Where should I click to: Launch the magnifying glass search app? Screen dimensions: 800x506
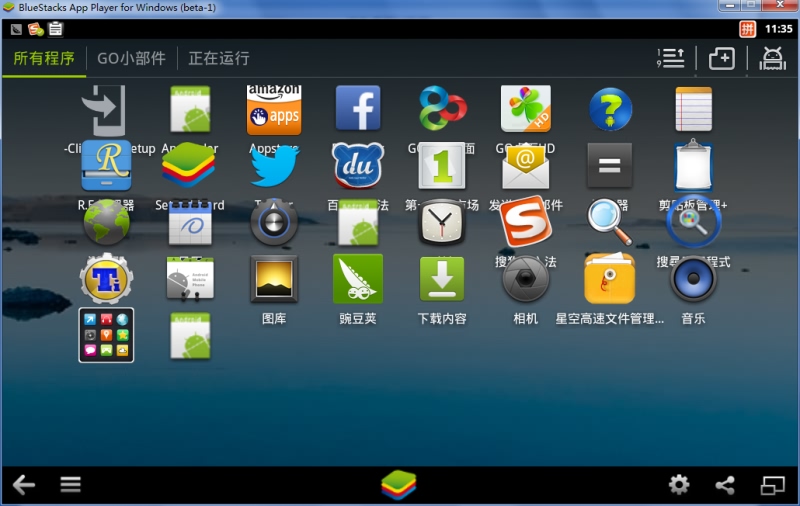(x=610, y=222)
